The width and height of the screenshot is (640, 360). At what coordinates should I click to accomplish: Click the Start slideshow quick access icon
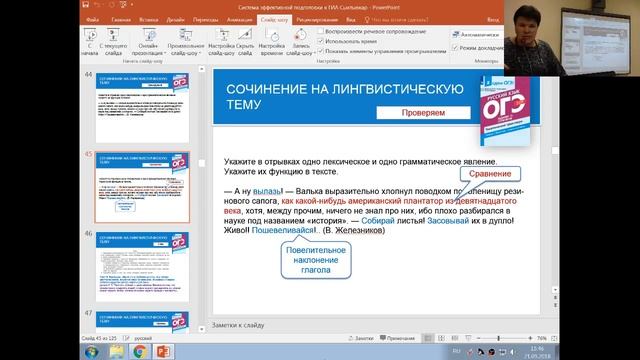coord(123,5)
